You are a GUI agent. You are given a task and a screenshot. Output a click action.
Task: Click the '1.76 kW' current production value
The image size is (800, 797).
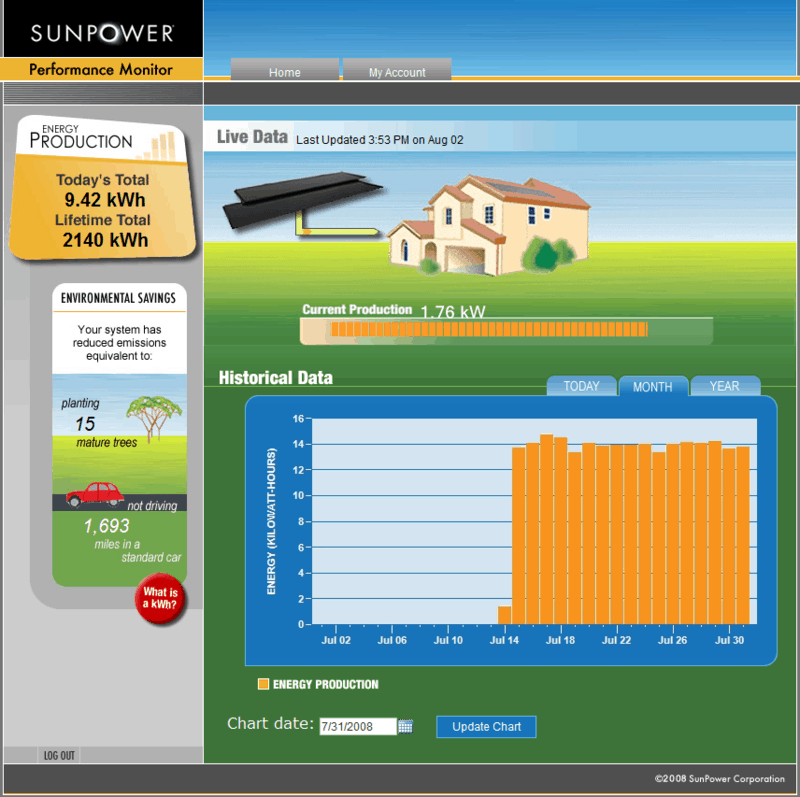point(453,311)
